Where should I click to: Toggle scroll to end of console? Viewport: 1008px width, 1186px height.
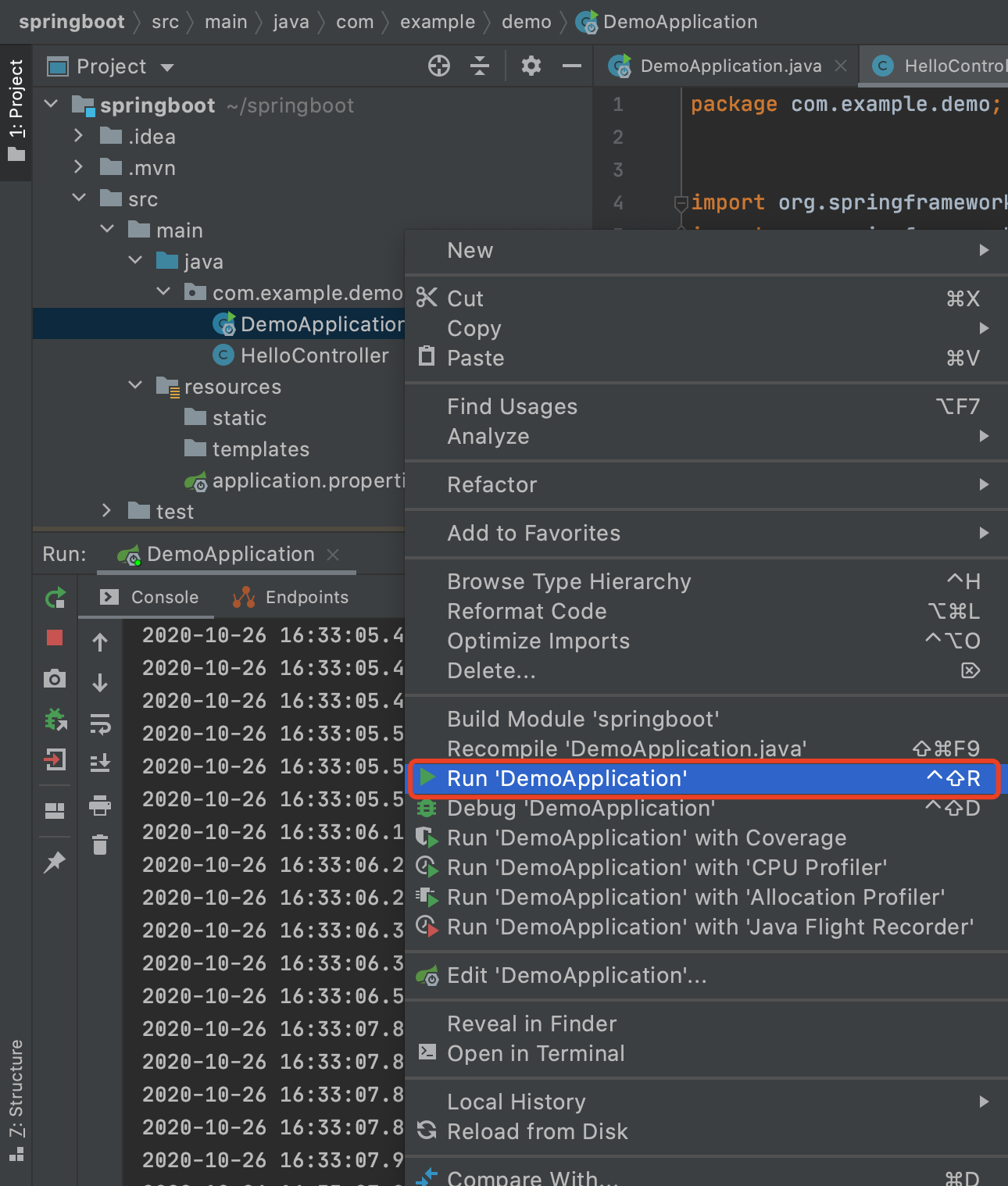pos(100,763)
